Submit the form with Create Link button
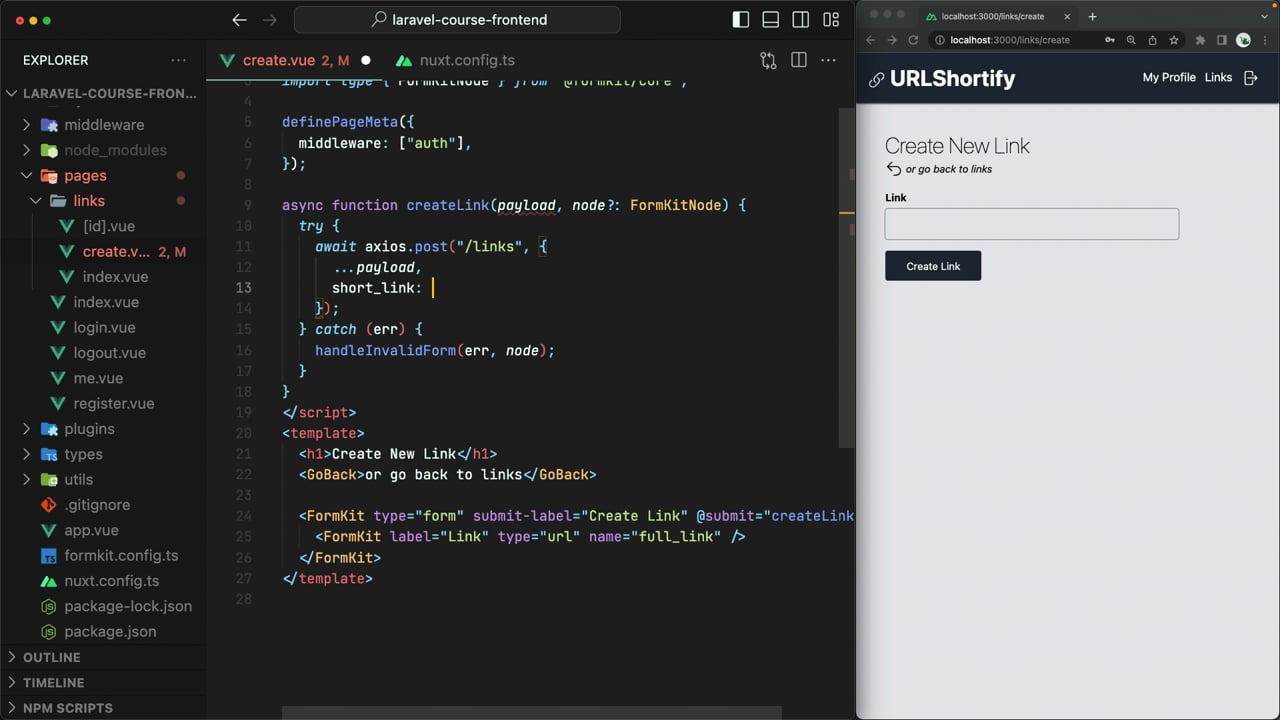This screenshot has width=1280, height=720. click(933, 266)
